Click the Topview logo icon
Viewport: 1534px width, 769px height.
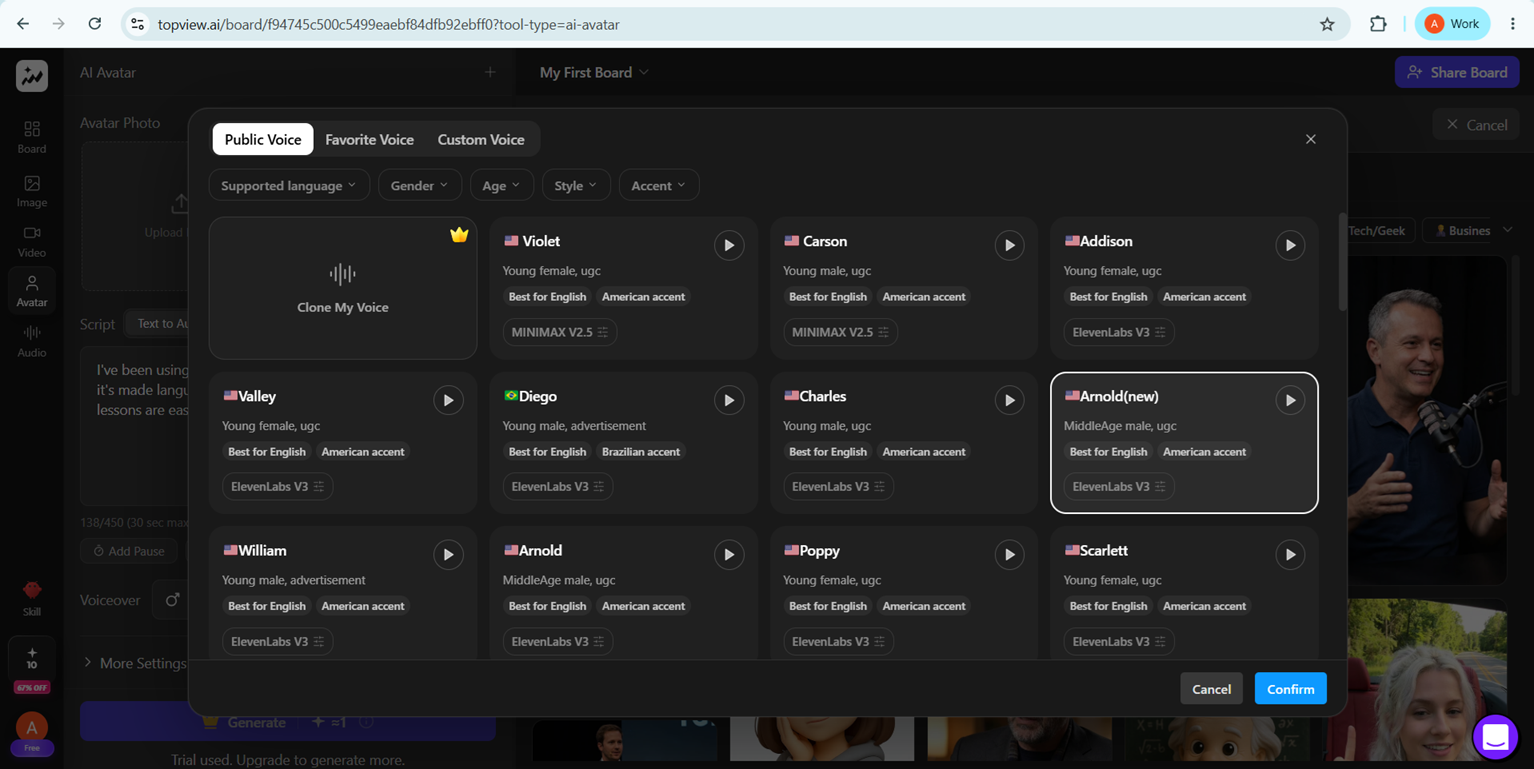pos(32,76)
